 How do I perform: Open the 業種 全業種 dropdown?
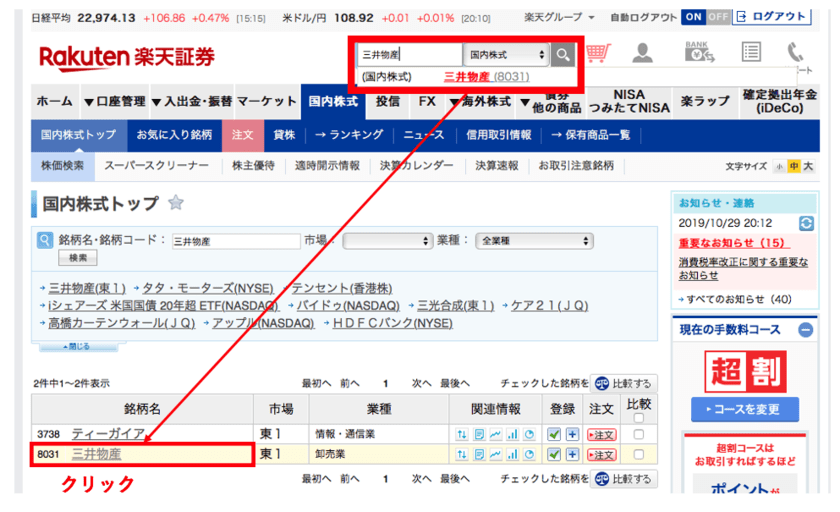[x=535, y=241]
